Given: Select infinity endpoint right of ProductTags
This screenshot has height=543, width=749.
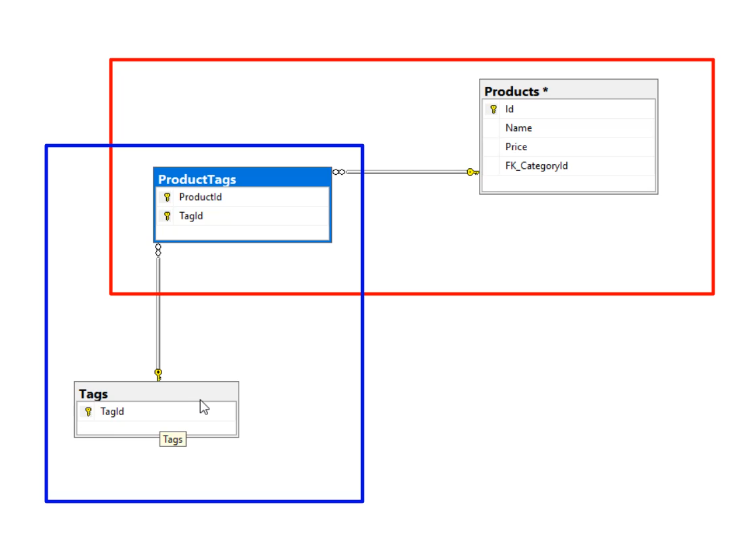Looking at the screenshot, I should pyautogui.click(x=339, y=172).
